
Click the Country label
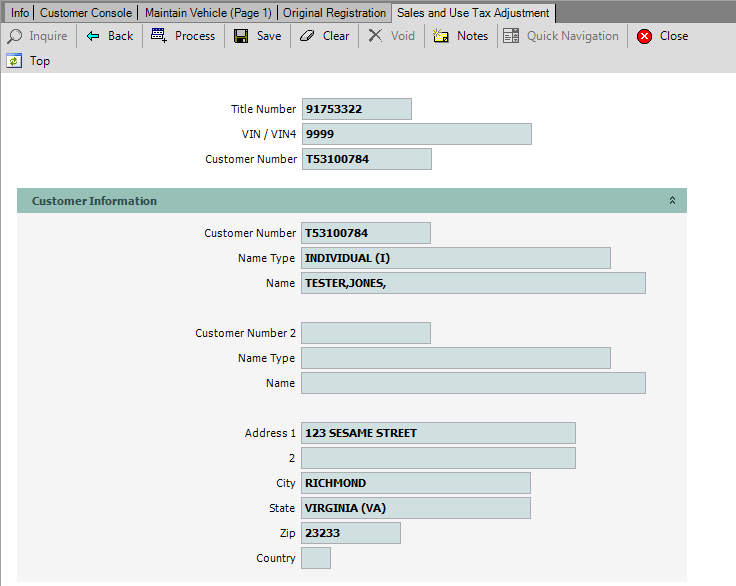point(276,558)
